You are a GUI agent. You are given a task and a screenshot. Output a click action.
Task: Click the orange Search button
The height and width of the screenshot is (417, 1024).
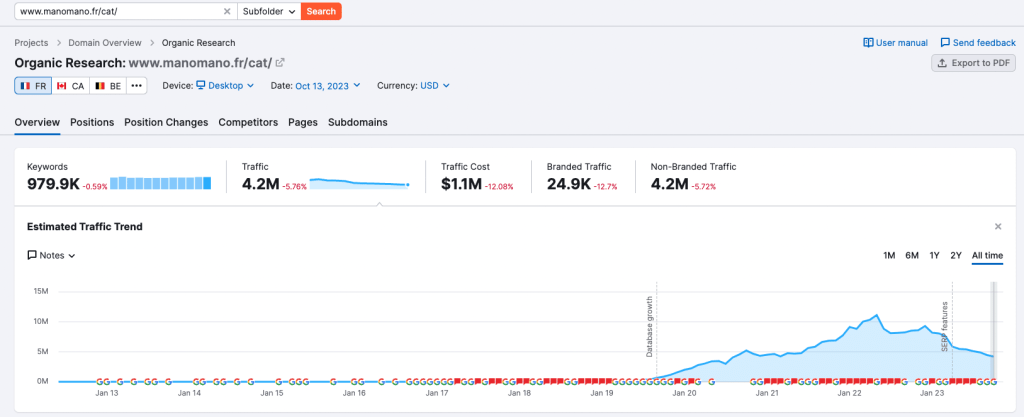321,11
